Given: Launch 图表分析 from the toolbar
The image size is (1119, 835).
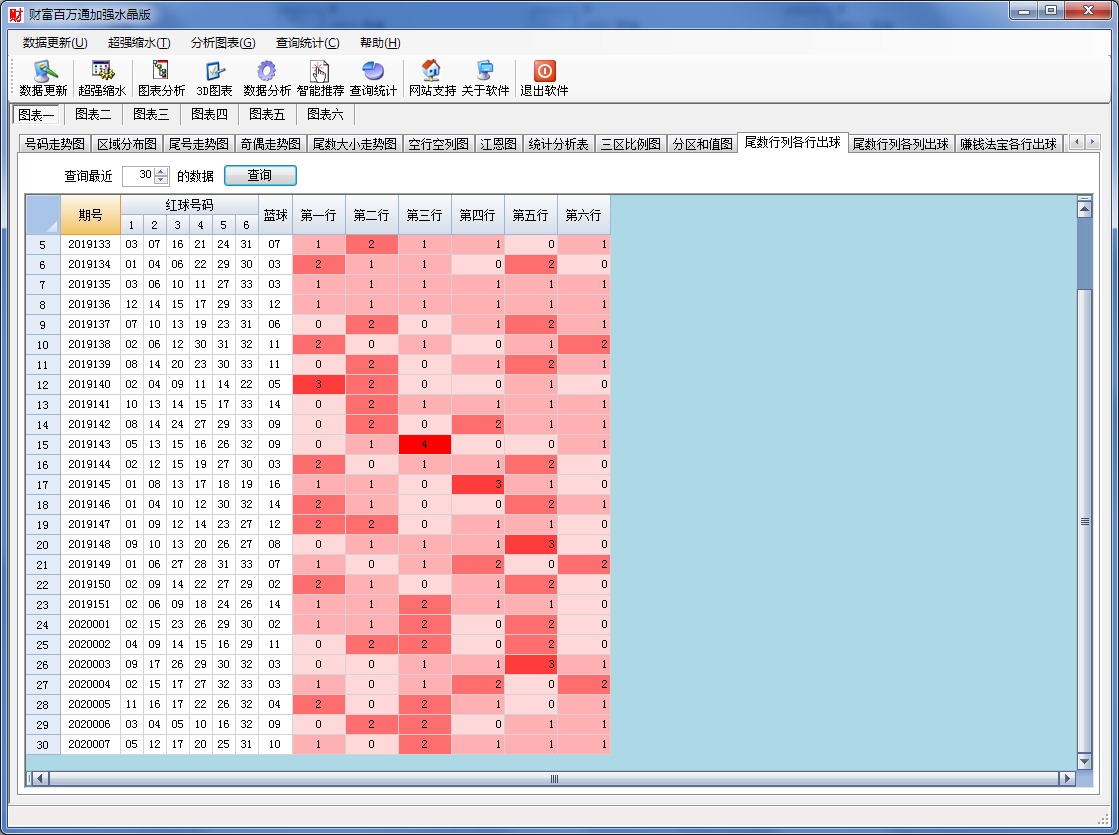Looking at the screenshot, I should click(161, 71).
